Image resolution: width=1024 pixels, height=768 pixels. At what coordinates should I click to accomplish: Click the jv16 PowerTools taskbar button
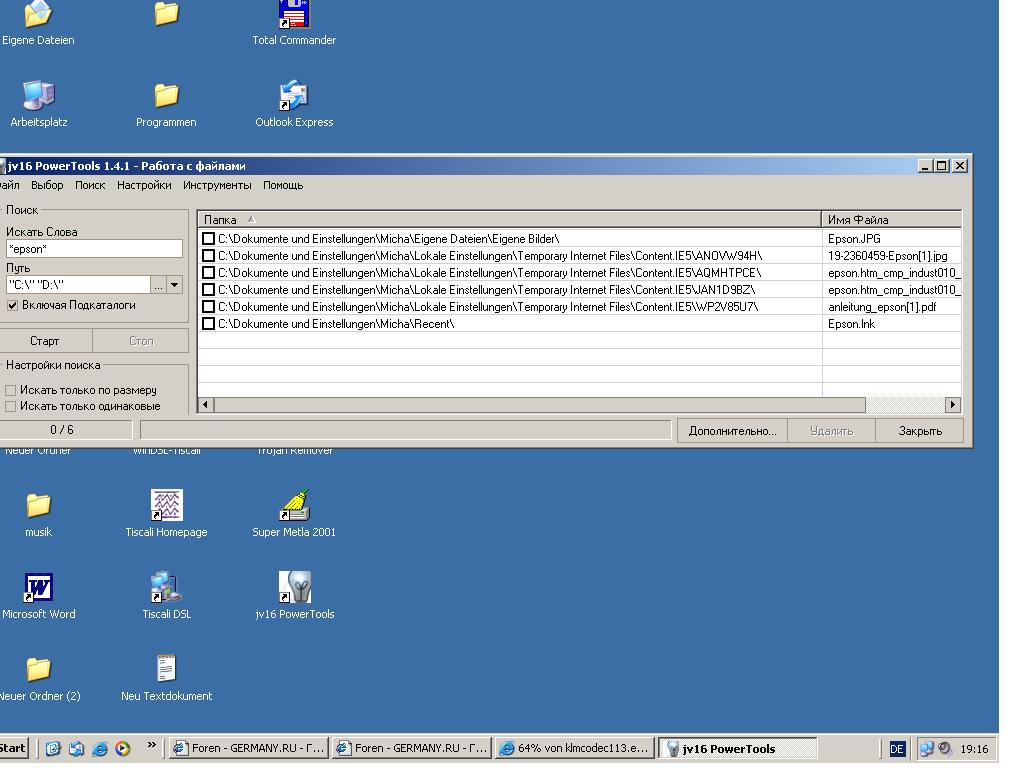[738, 748]
